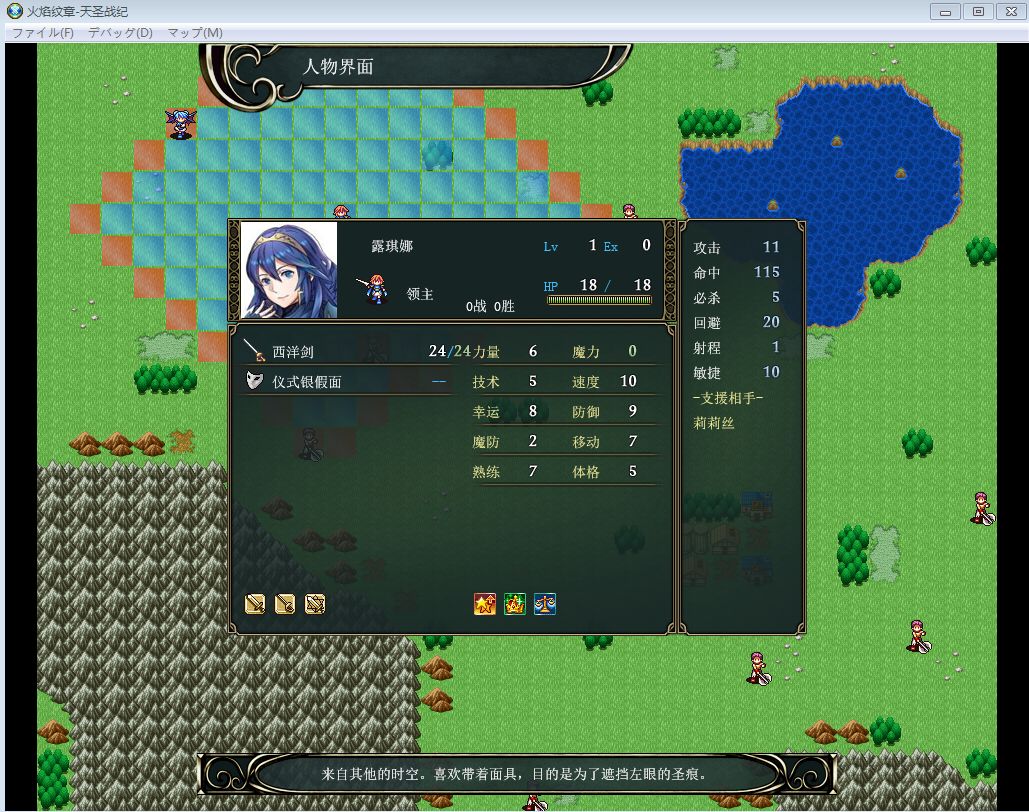Minimize the game window
Screen dimensions: 1029x812
(946, 12)
